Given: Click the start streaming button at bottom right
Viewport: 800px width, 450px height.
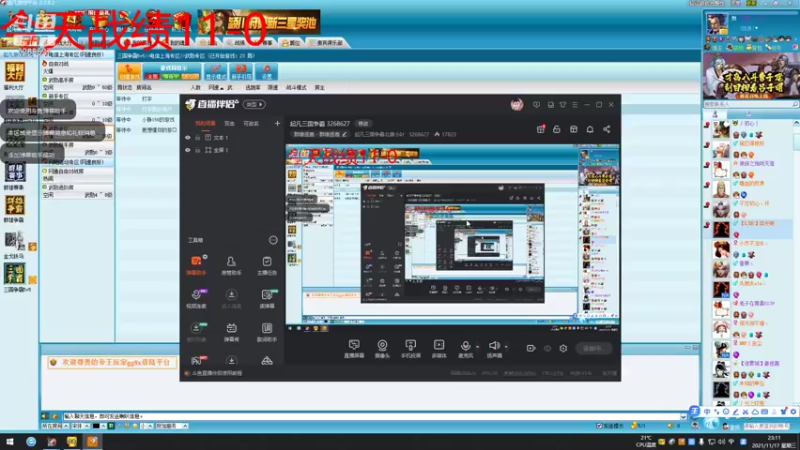Looking at the screenshot, I should (x=594, y=348).
